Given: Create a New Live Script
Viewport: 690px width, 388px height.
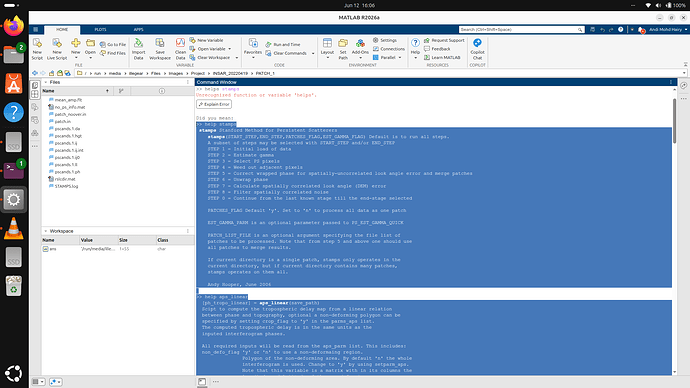Looking at the screenshot, I should click(x=57, y=49).
